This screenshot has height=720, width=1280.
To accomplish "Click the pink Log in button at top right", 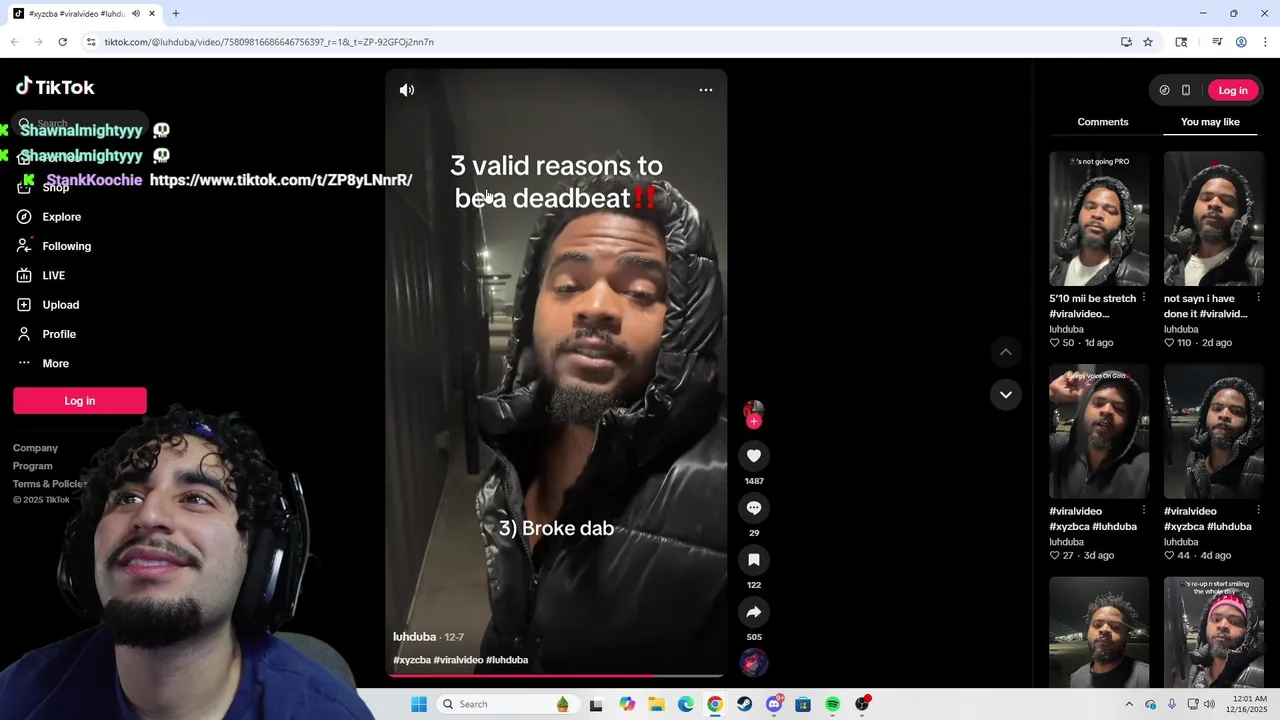I will 1233,90.
